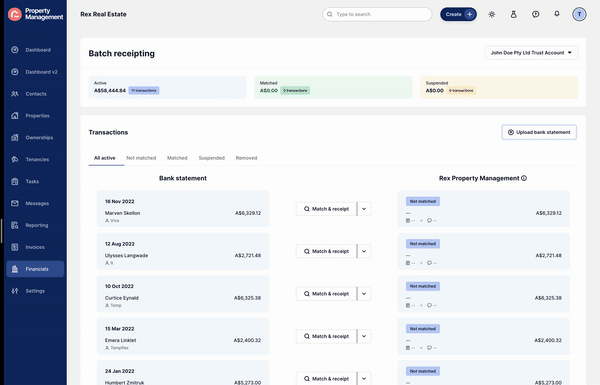Select the Matched summary card

[x=333, y=88]
